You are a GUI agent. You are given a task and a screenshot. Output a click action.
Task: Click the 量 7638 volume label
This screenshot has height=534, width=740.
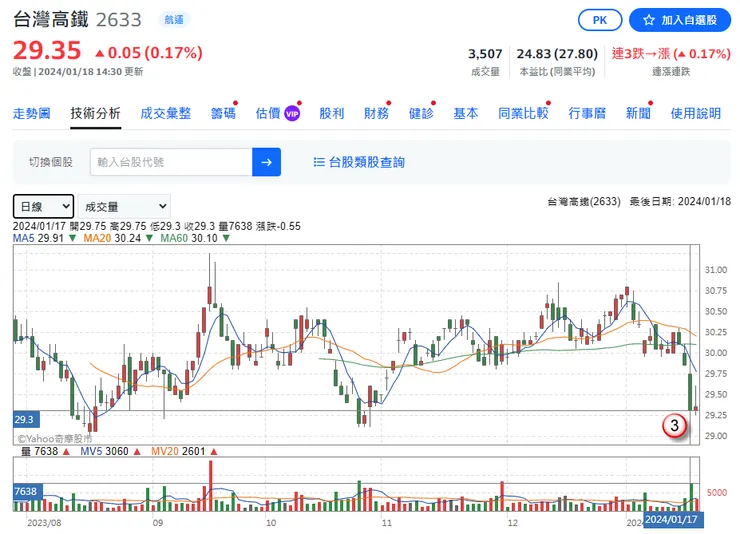40,451
